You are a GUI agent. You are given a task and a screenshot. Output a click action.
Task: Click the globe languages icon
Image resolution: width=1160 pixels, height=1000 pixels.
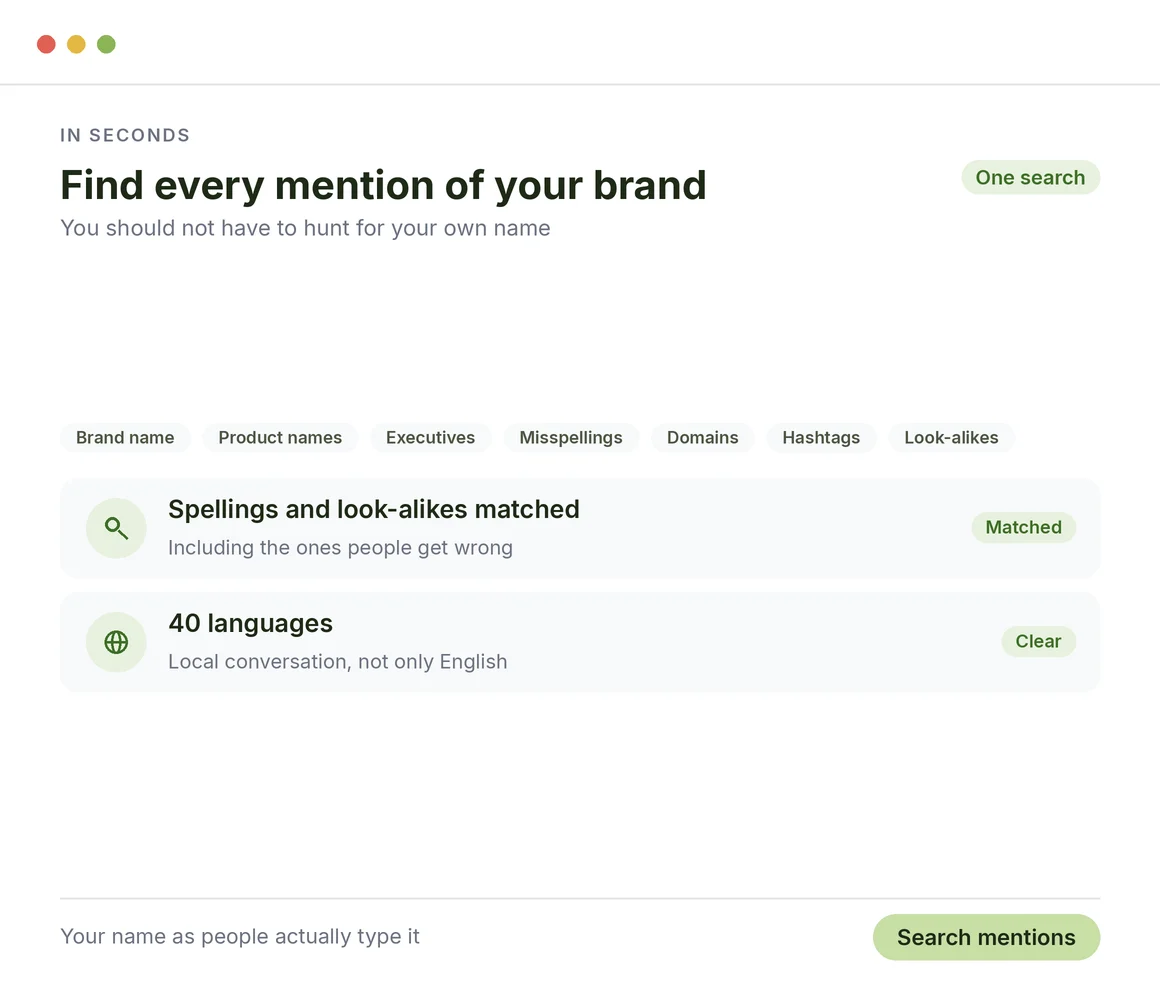click(116, 642)
